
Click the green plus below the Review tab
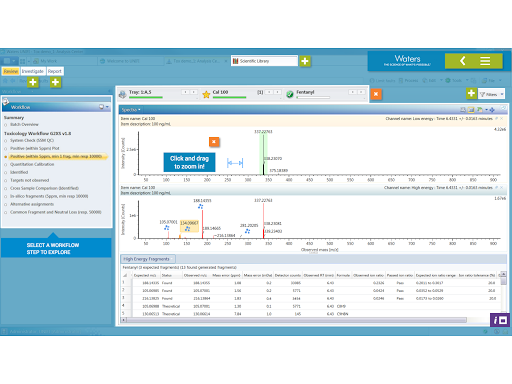tap(33, 82)
